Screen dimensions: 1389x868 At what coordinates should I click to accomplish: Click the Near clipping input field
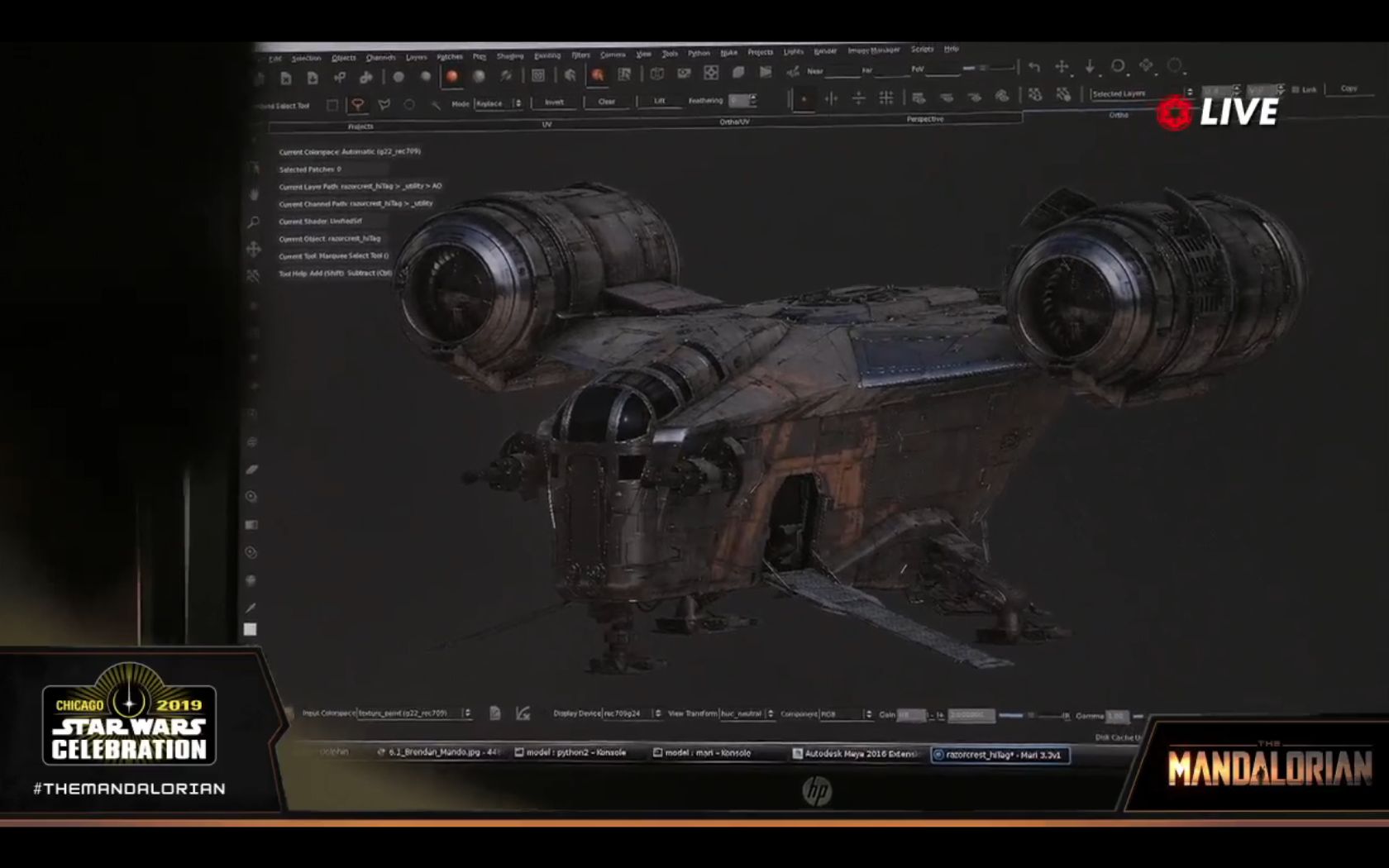(842, 71)
